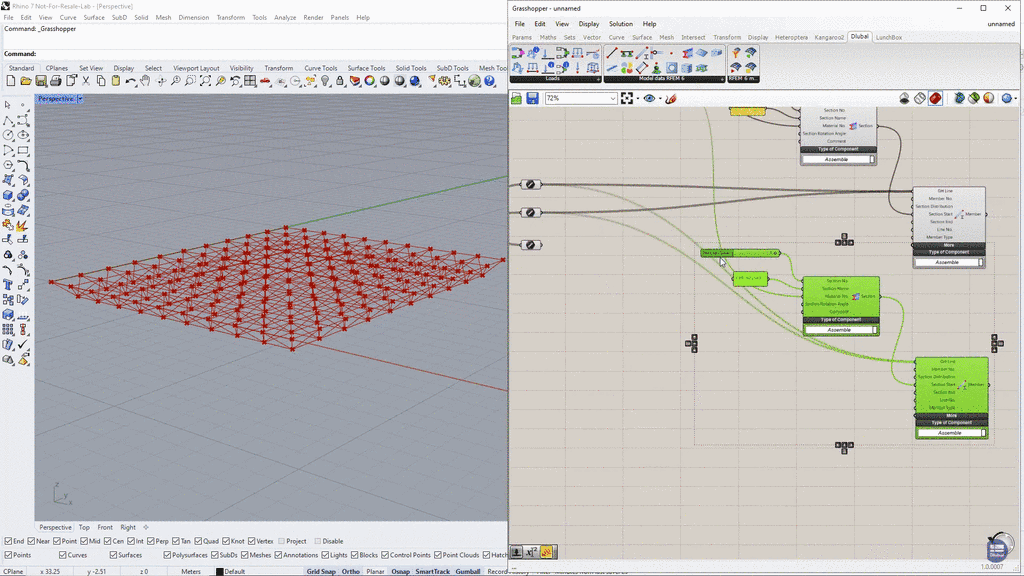Viewport: 1024px width, 576px height.
Task: Toggle SmartTrack in status bar
Action: (x=432, y=571)
